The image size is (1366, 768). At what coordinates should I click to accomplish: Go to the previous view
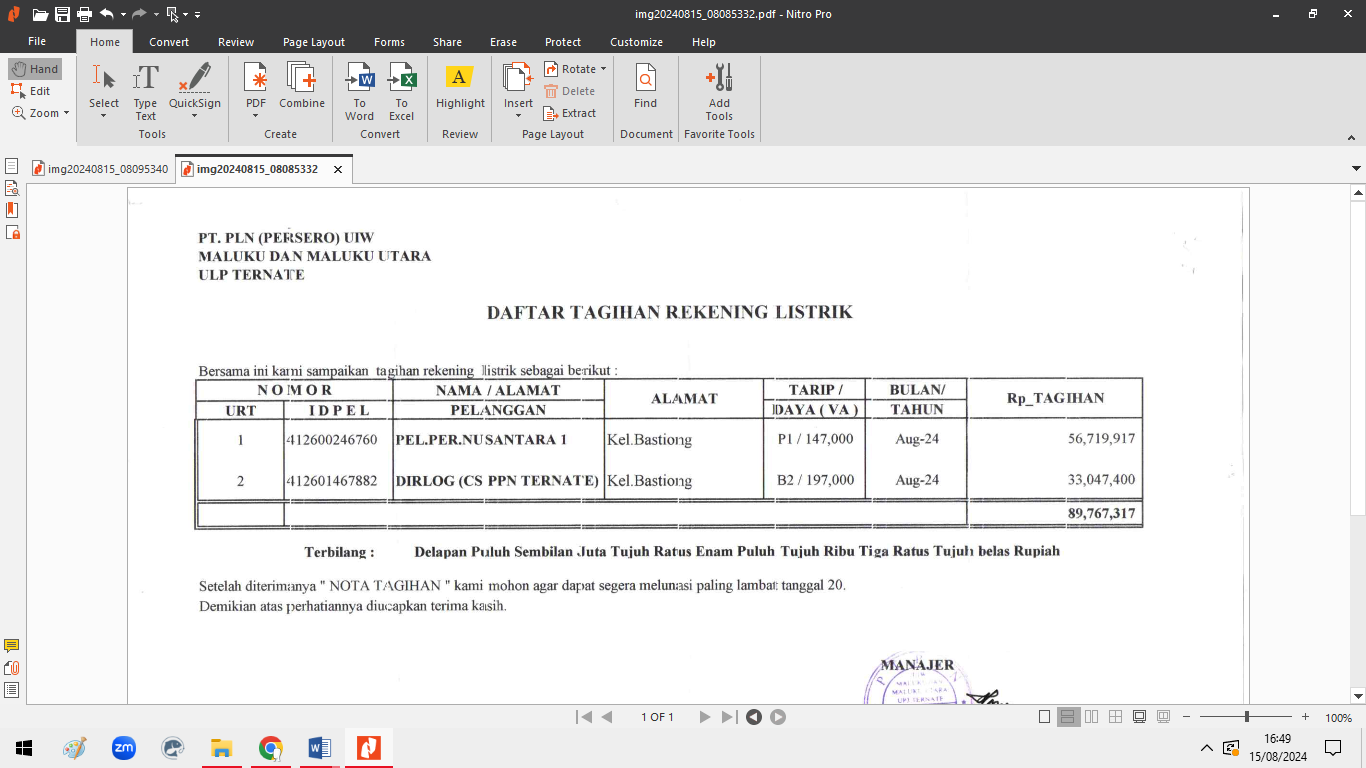tap(754, 717)
